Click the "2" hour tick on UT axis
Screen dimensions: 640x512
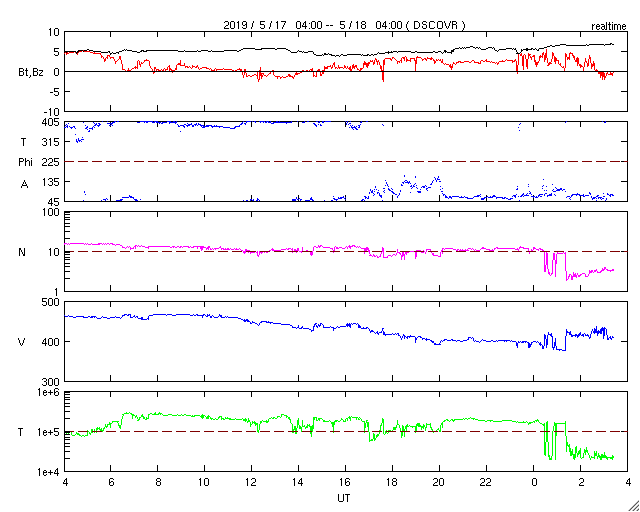tap(581, 482)
